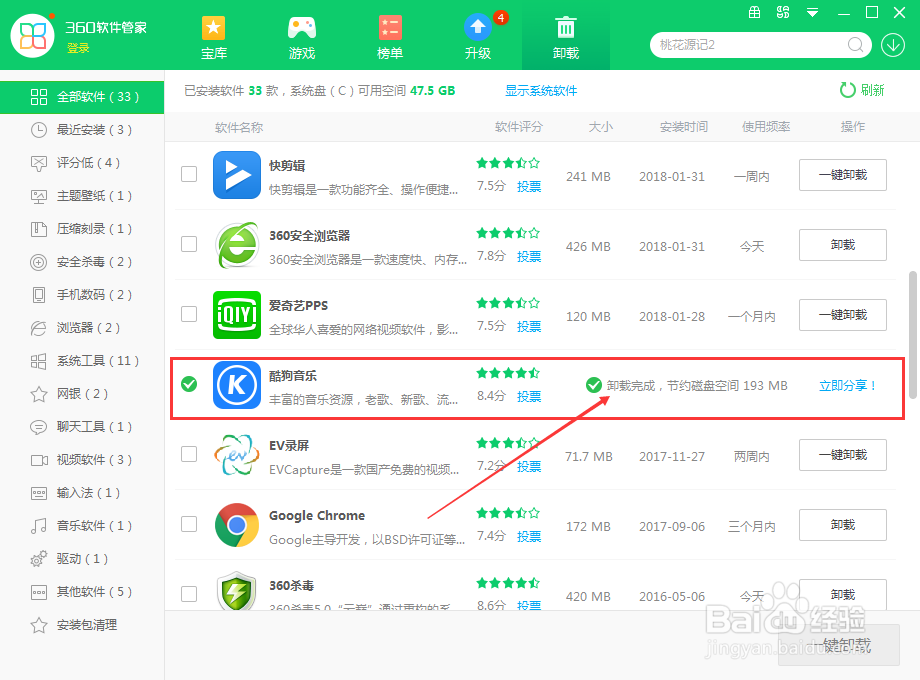Select 评分低 (4) category
This screenshot has height=680, width=920.
pos(82,163)
